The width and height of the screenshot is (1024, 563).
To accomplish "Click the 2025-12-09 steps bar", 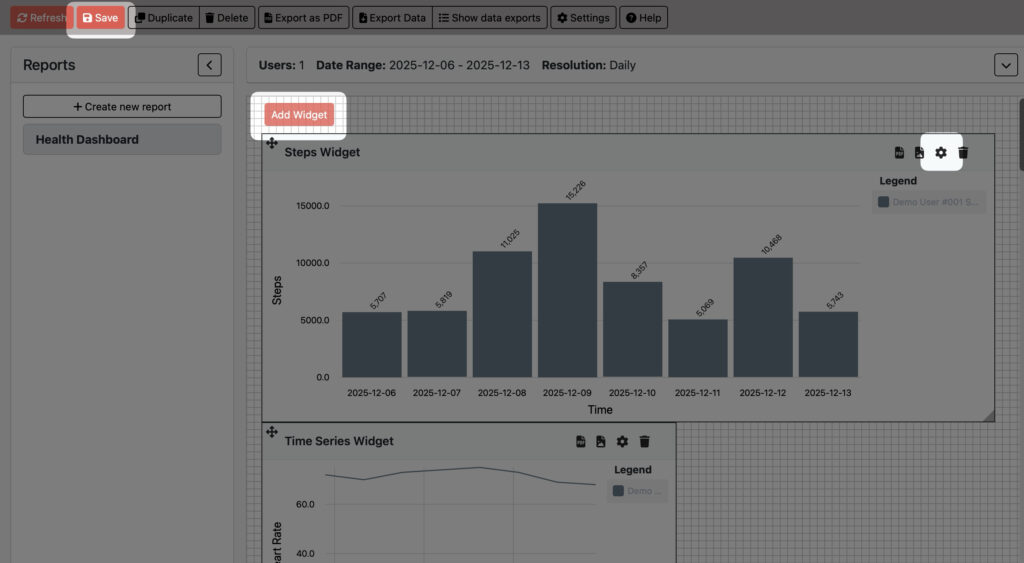I will (567, 290).
